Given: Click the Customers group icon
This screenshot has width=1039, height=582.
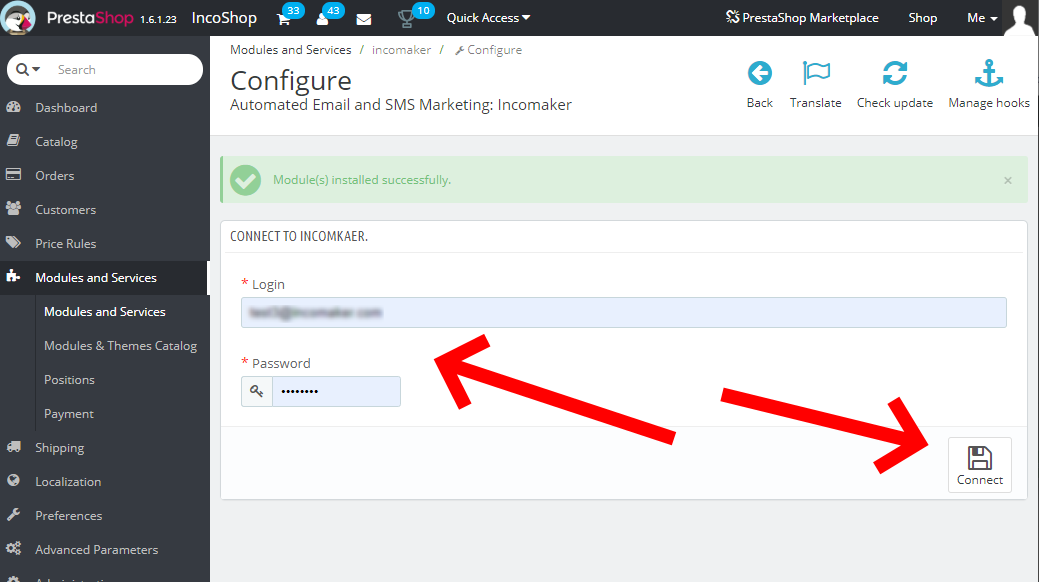Looking at the screenshot, I should [x=13, y=208].
